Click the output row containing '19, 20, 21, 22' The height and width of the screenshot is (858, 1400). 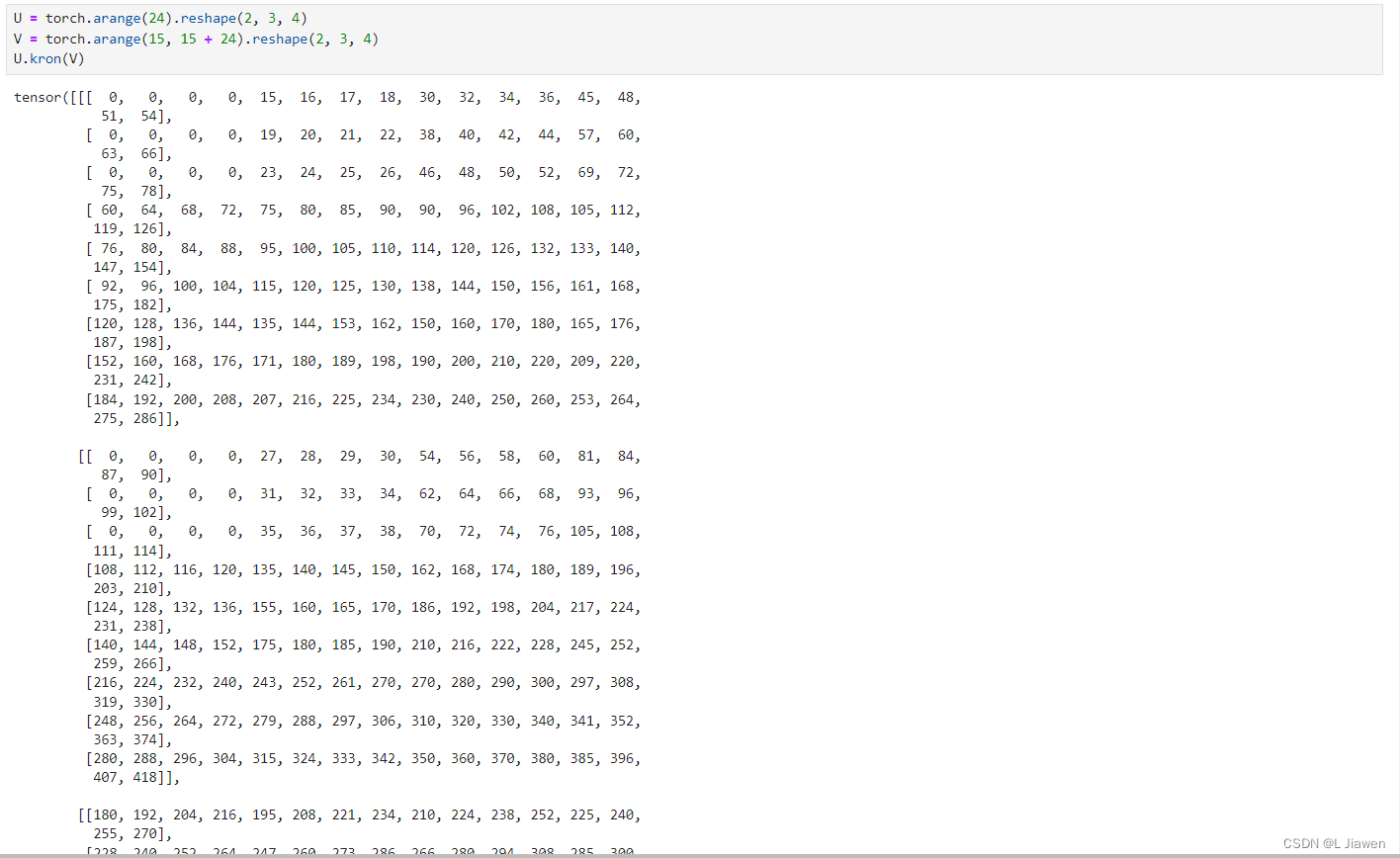pyautogui.click(x=363, y=134)
